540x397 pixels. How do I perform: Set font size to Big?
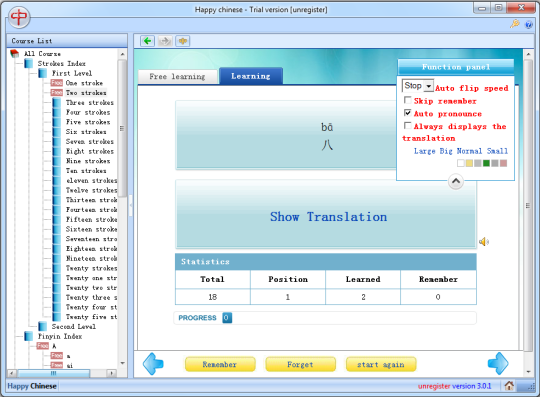(446, 151)
